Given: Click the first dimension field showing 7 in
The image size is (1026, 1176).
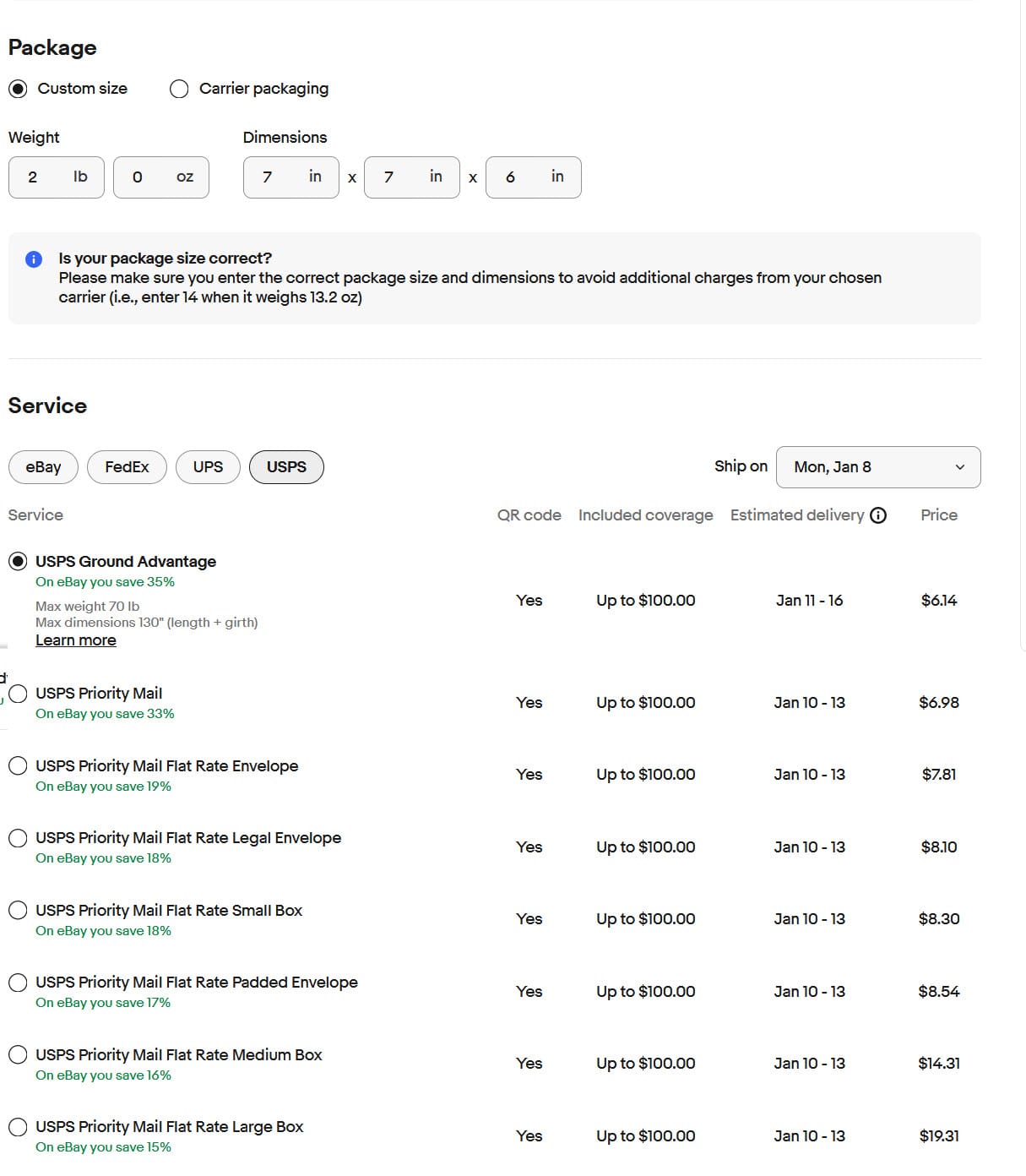Looking at the screenshot, I should click(291, 177).
